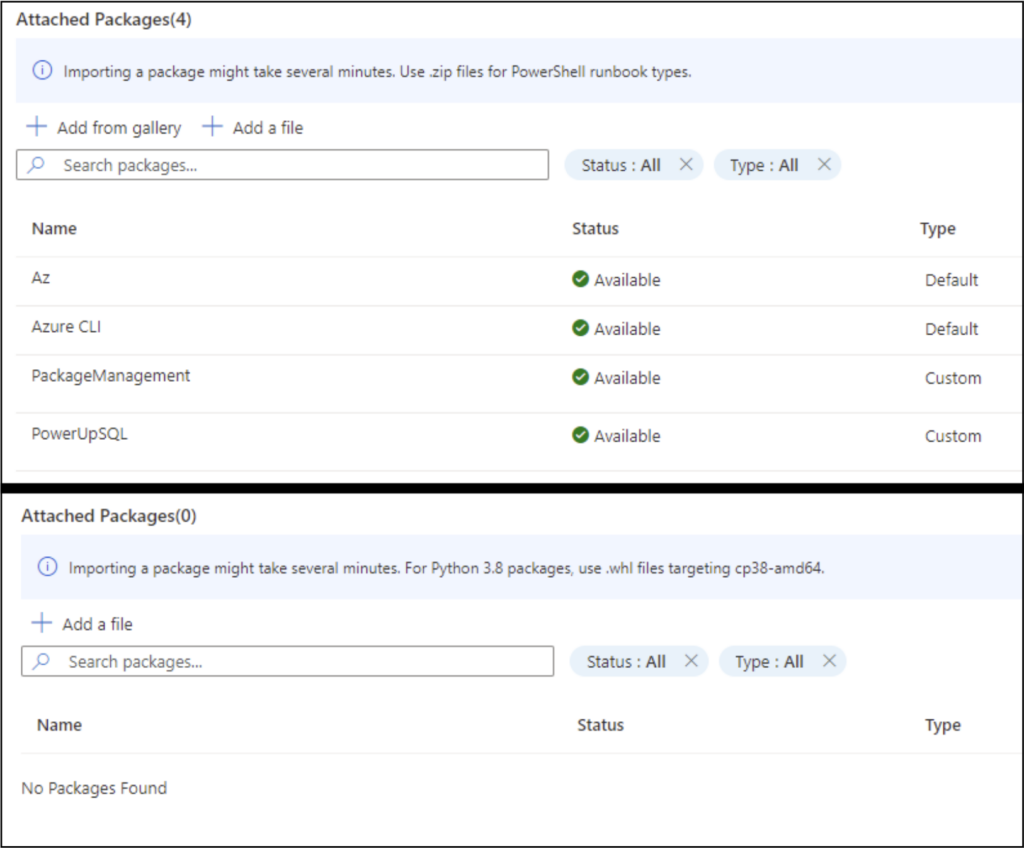Click the Custom type in the PowerUpSQL row

[953, 436]
